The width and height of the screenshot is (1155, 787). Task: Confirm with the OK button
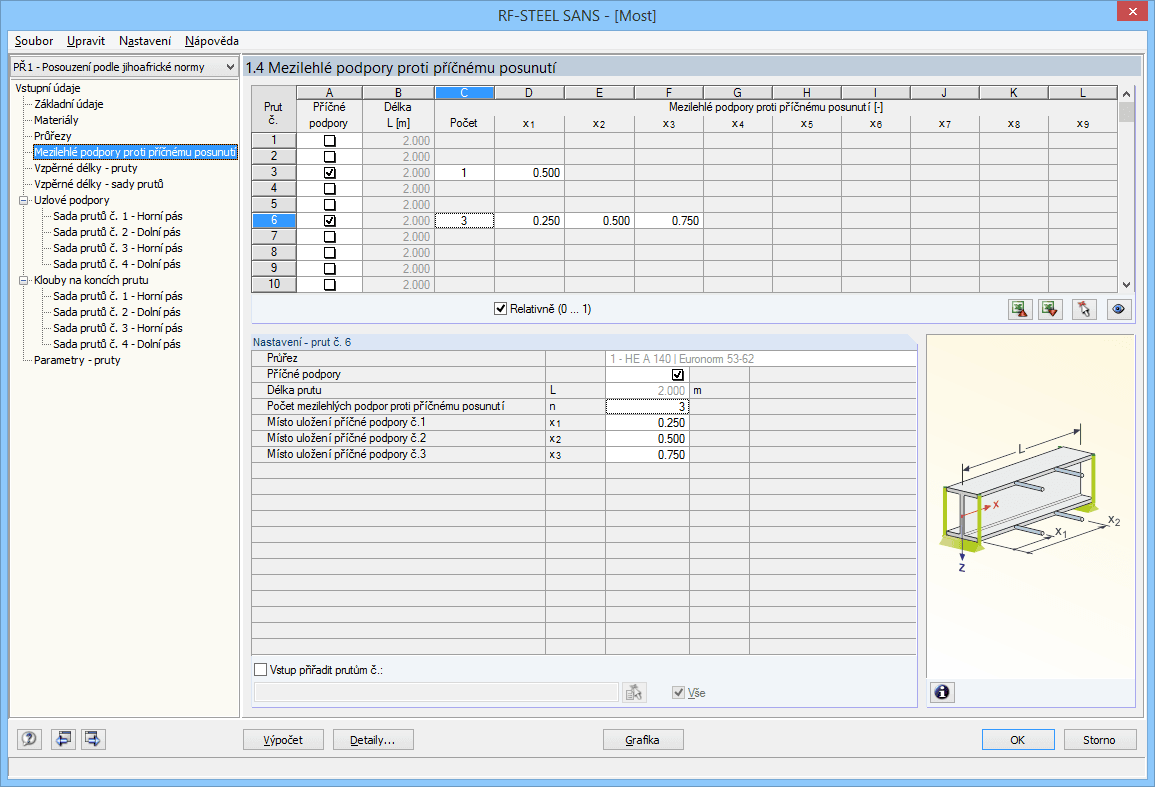[1018, 740]
